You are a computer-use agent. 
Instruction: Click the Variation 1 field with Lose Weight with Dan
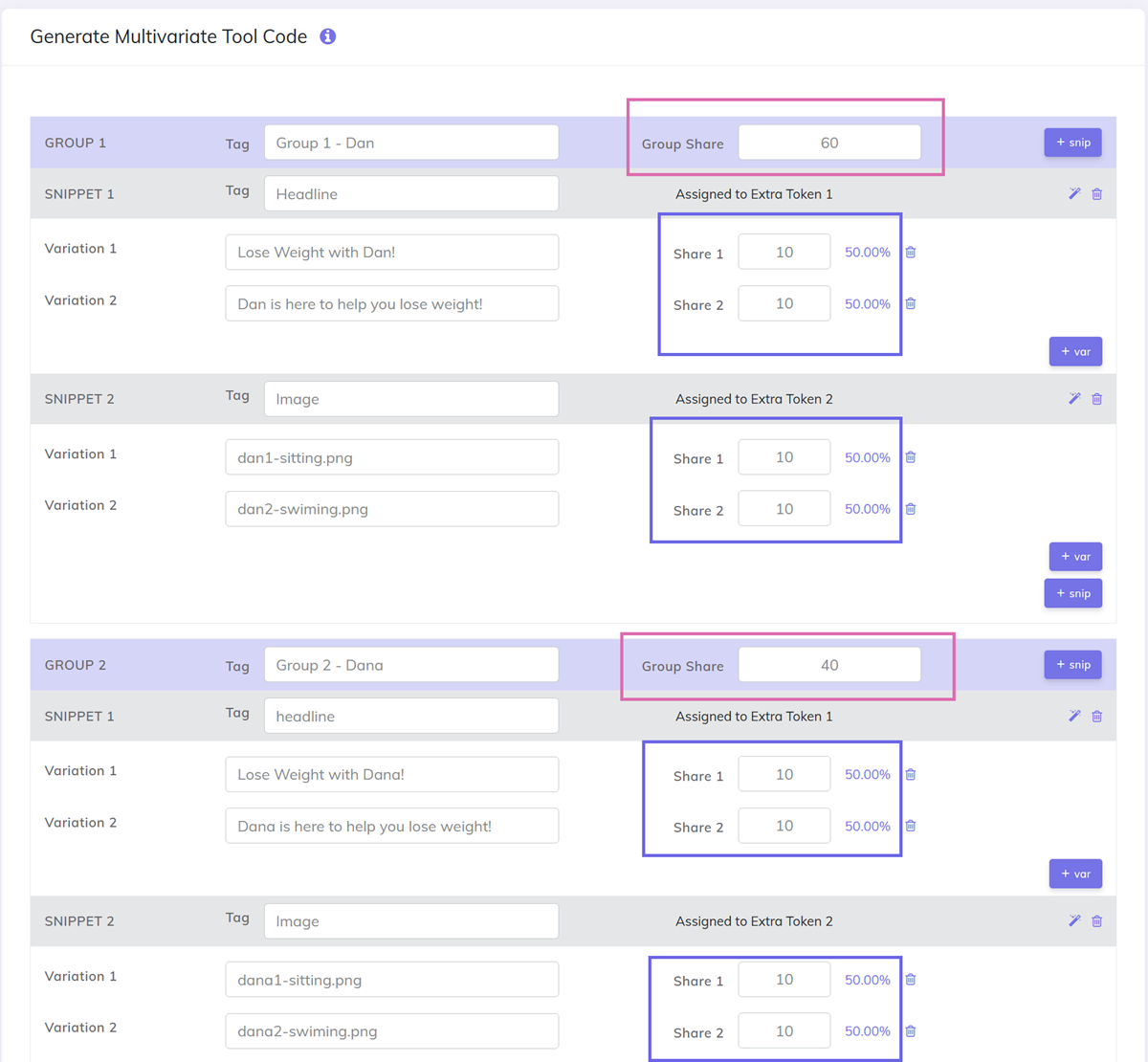[392, 252]
